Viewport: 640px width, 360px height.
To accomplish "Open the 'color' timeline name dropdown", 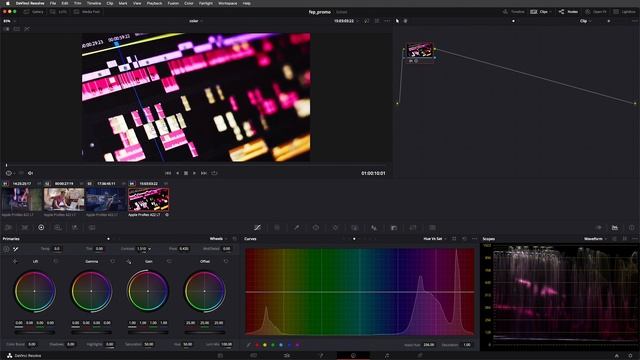I will [196, 21].
